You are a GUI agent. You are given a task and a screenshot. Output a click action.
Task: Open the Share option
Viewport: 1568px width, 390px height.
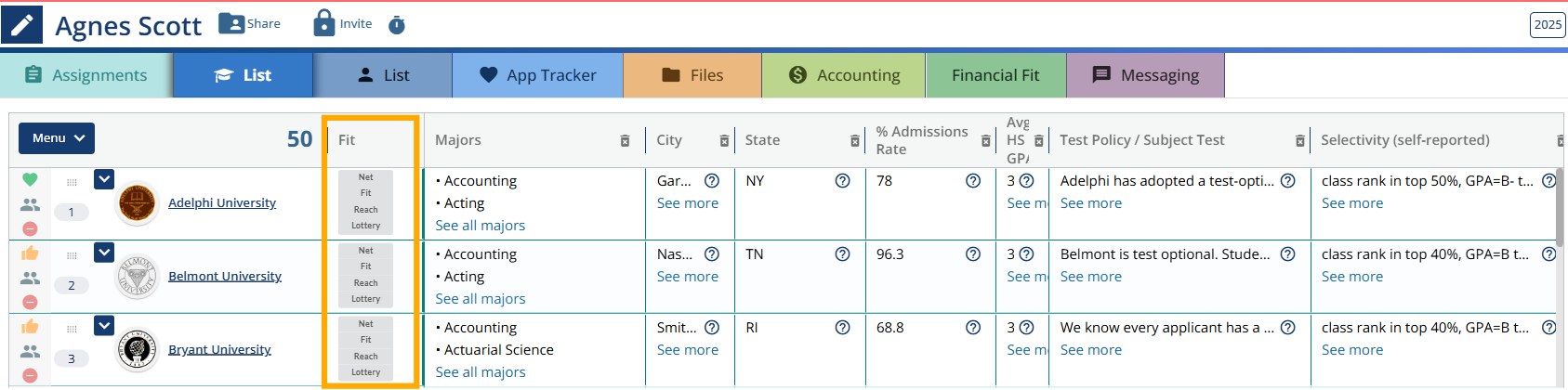(x=249, y=23)
